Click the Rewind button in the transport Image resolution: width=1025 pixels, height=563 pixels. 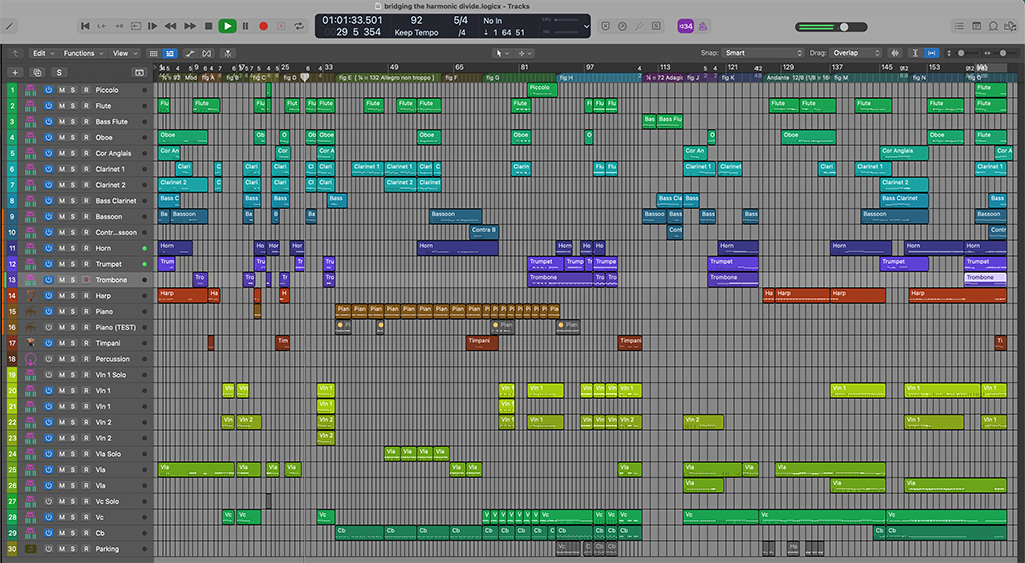[x=171, y=26]
